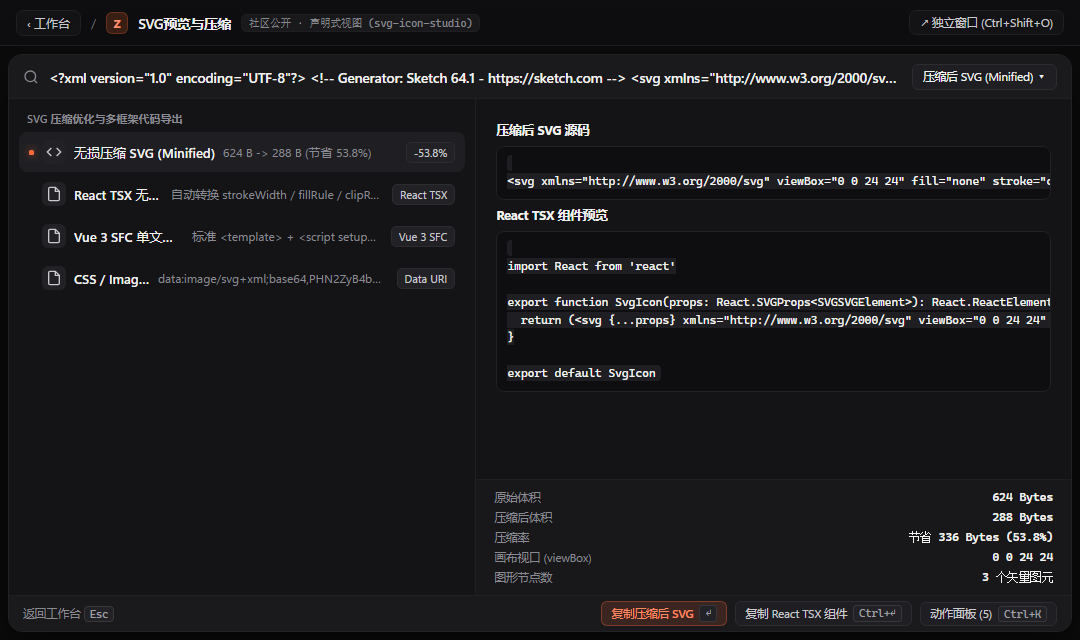Click '标准 <template> + <script setup' description
Viewport: 1080px width, 640px height.
click(284, 237)
